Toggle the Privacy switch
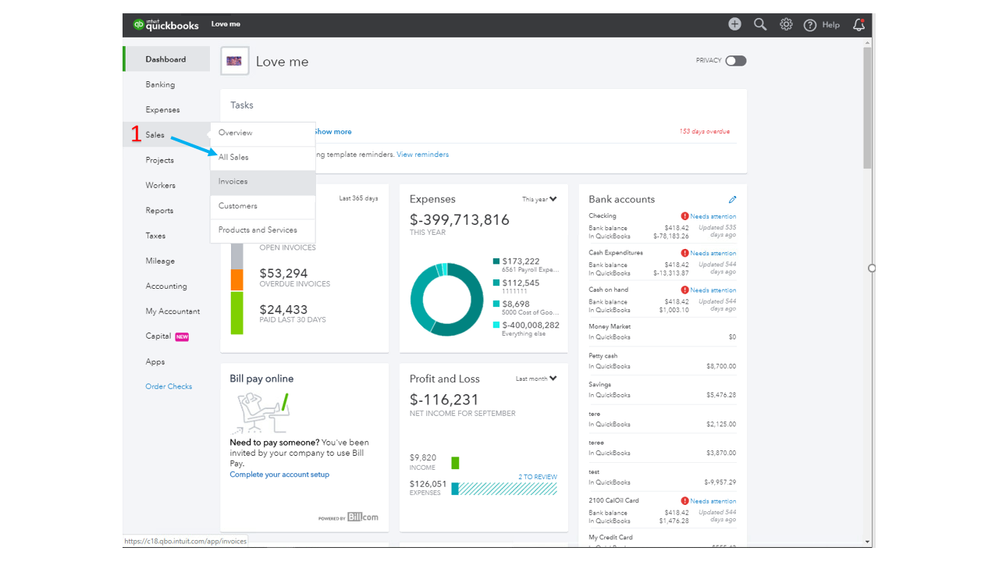 click(736, 61)
